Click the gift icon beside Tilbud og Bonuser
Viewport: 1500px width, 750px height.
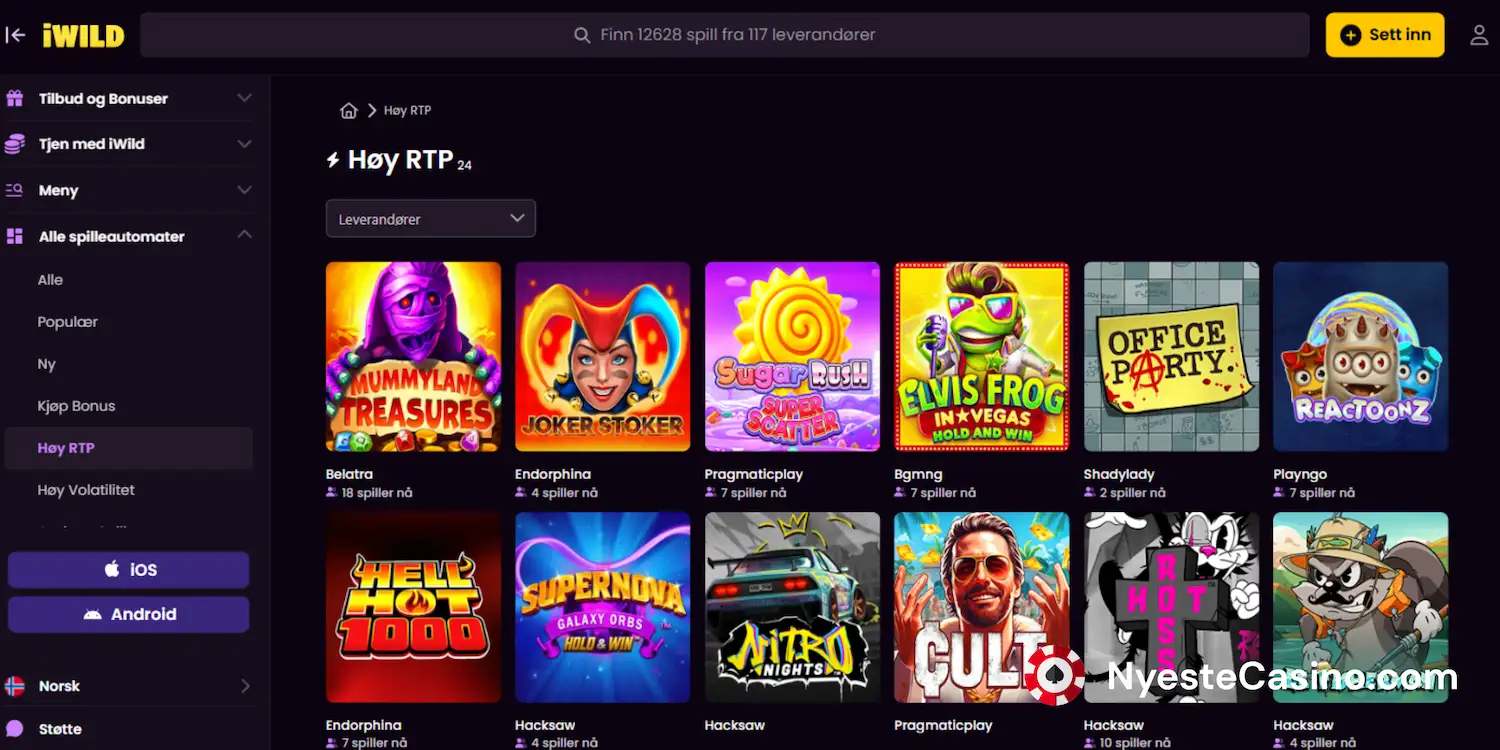pyautogui.click(x=15, y=99)
